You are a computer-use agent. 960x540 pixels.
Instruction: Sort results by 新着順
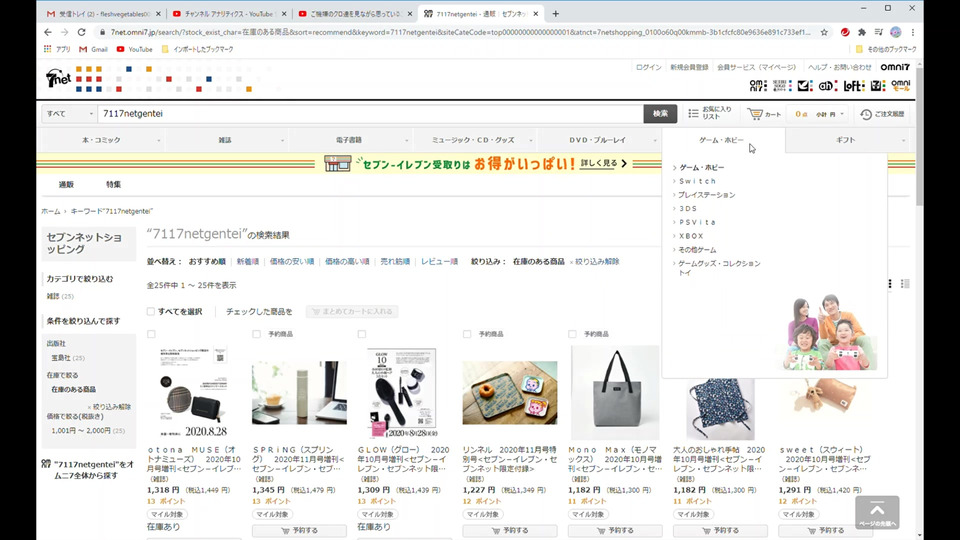pyautogui.click(x=248, y=261)
